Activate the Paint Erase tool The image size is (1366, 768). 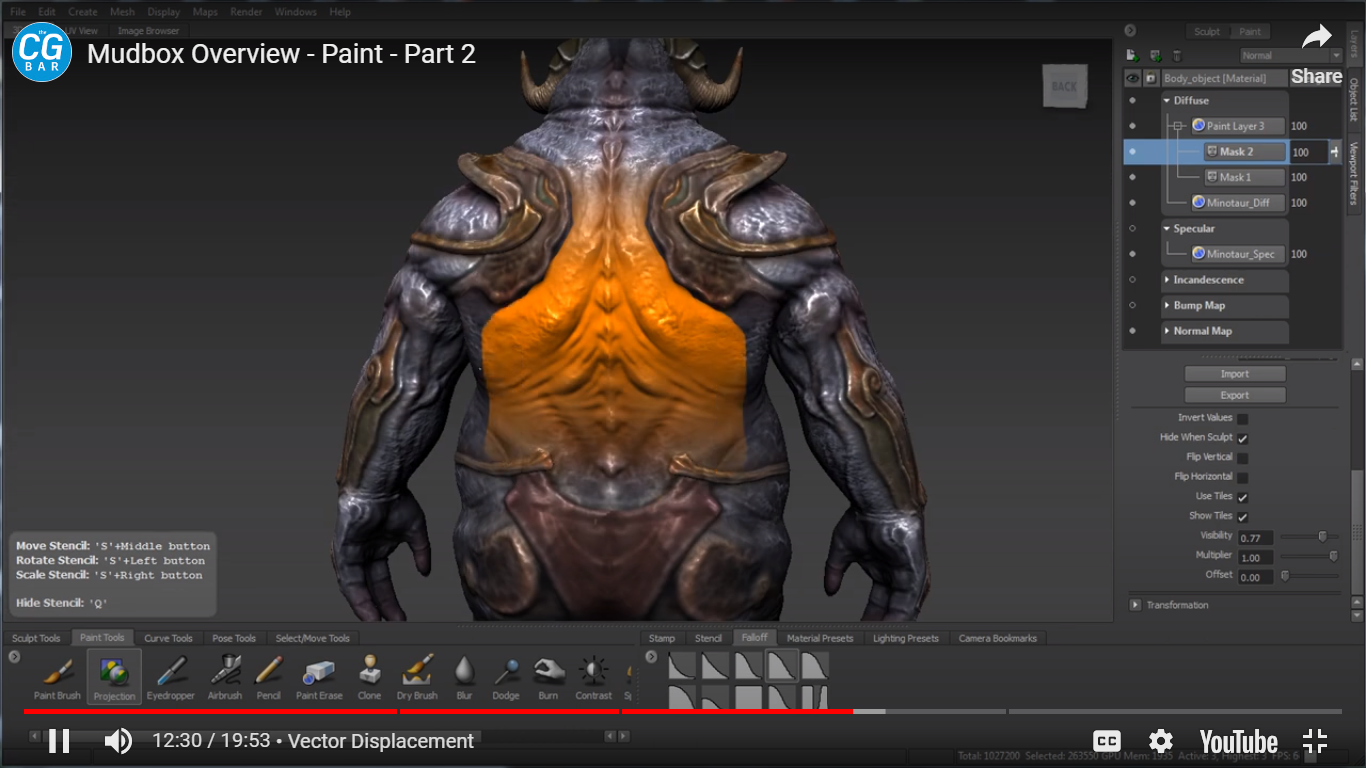(x=319, y=677)
